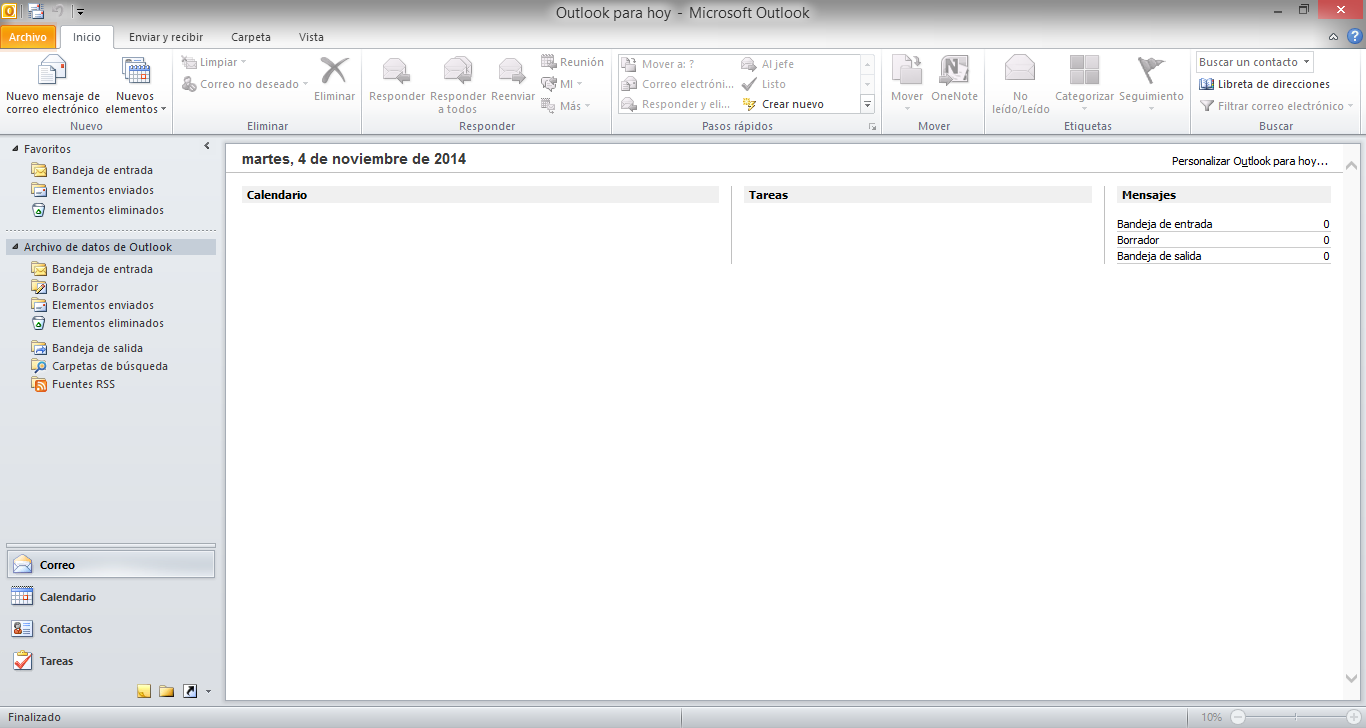1366x728 pixels.
Task: Click the Undo arrow in quick access toolbar
Action: tap(57, 12)
